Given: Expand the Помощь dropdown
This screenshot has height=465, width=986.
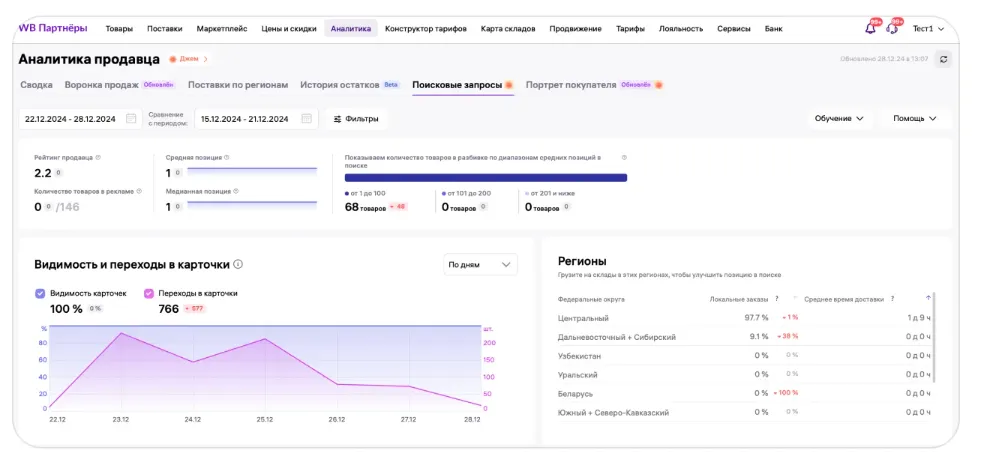Looking at the screenshot, I should point(915,118).
